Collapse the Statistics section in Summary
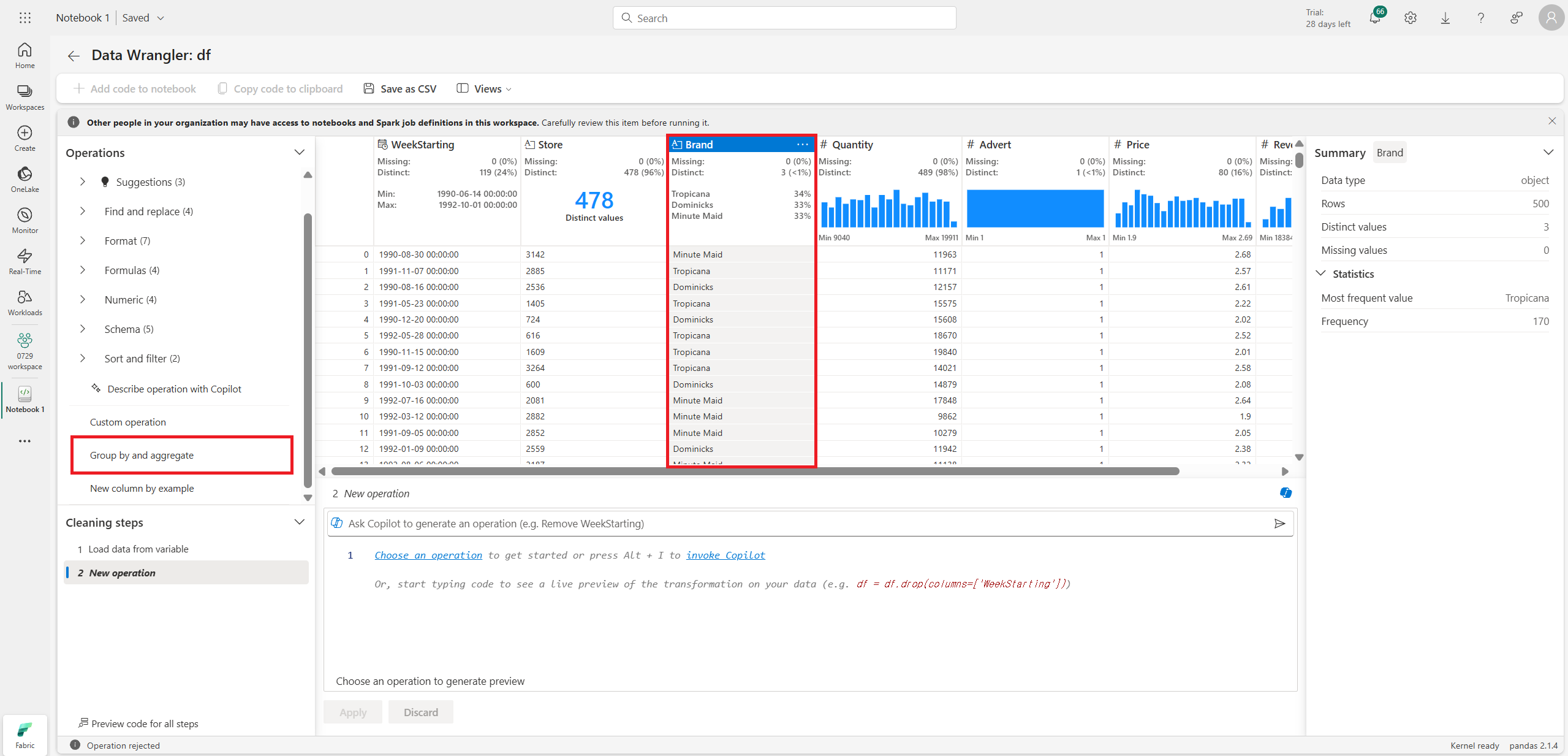 [x=1321, y=273]
